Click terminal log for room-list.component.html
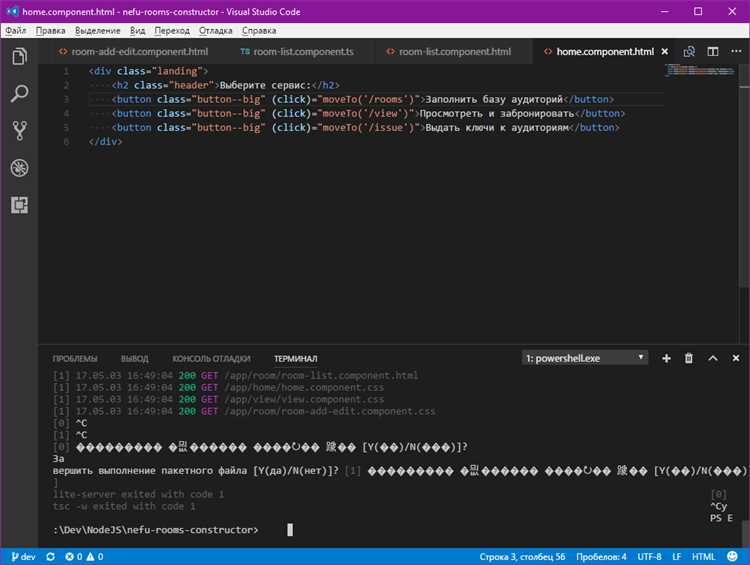 click(x=235, y=376)
